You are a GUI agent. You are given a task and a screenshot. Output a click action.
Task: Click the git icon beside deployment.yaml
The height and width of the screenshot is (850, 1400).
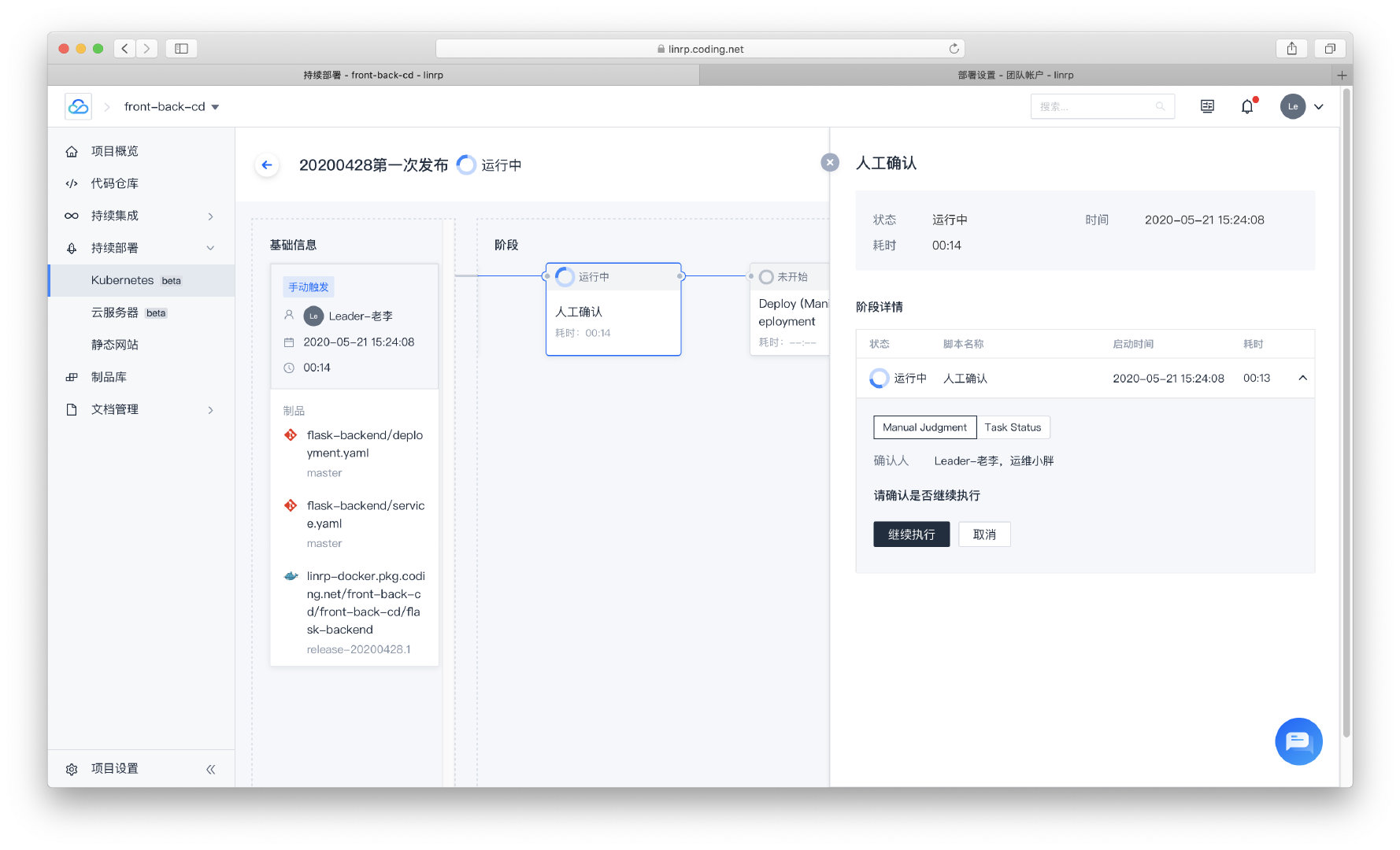291,434
